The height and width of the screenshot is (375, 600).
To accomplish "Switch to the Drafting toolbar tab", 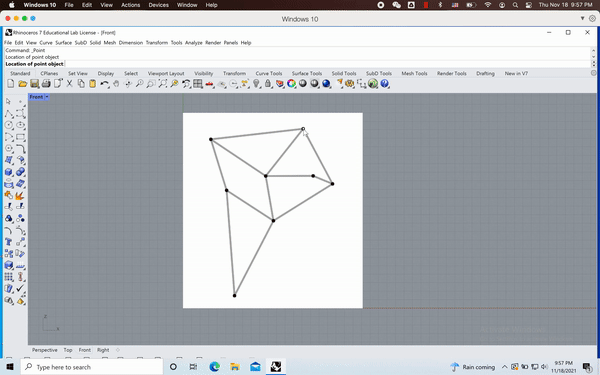I will click(x=485, y=73).
